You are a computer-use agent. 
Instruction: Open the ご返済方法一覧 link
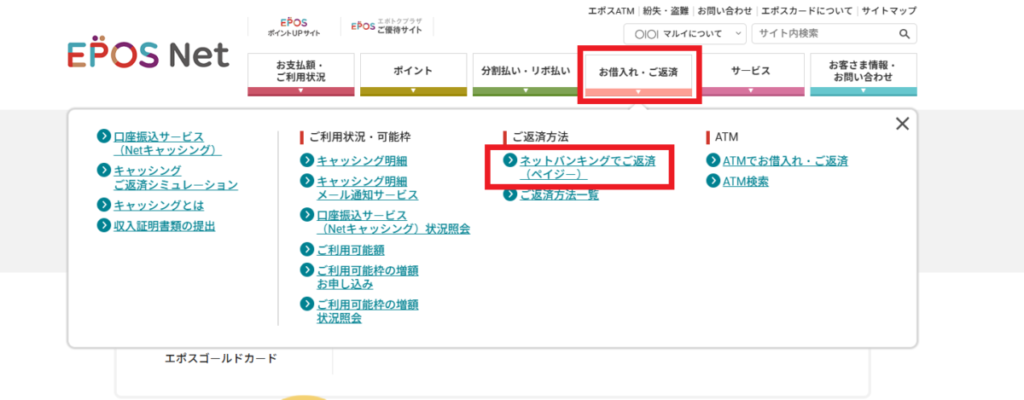click(x=559, y=195)
